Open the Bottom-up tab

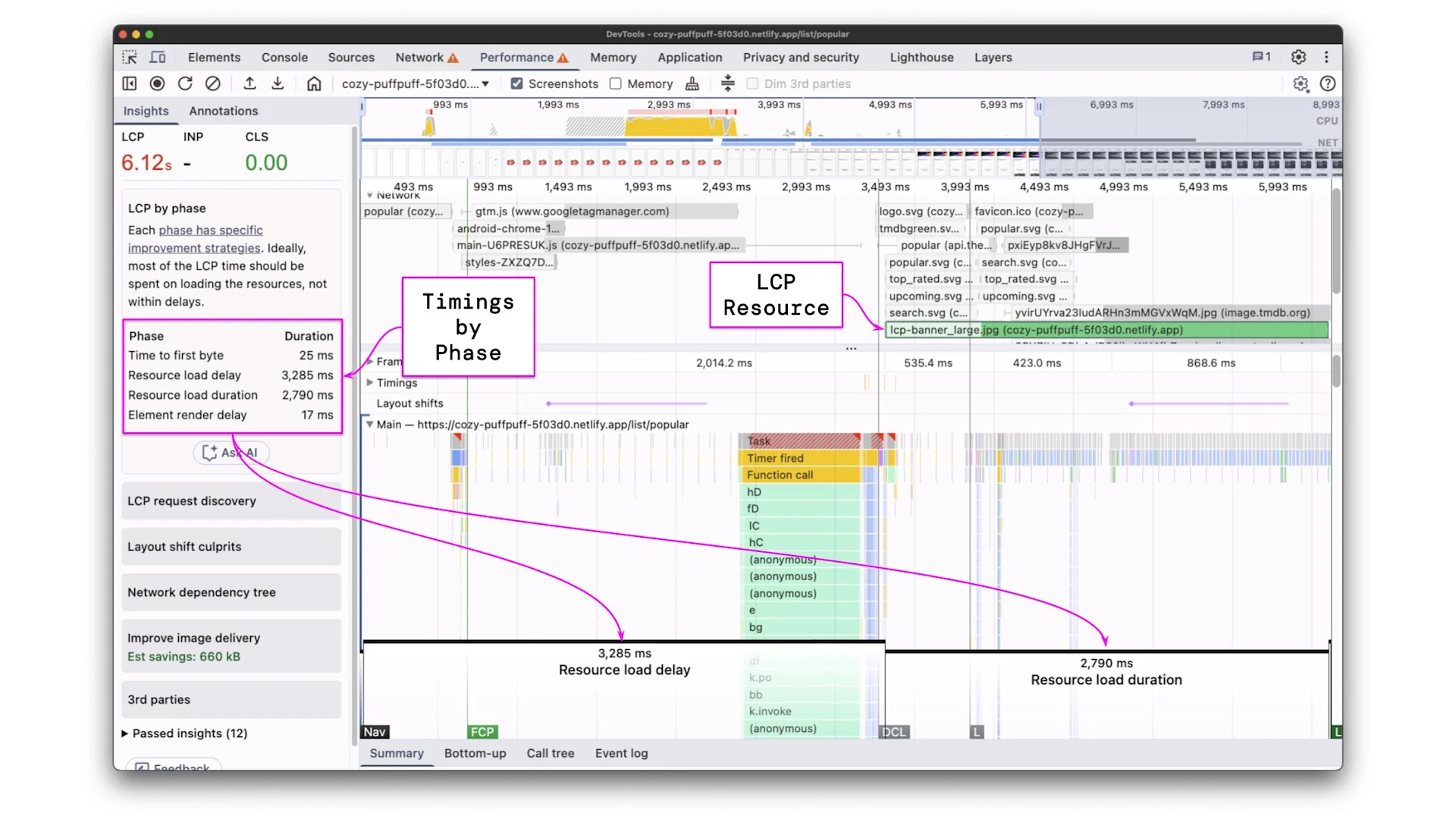pos(475,753)
